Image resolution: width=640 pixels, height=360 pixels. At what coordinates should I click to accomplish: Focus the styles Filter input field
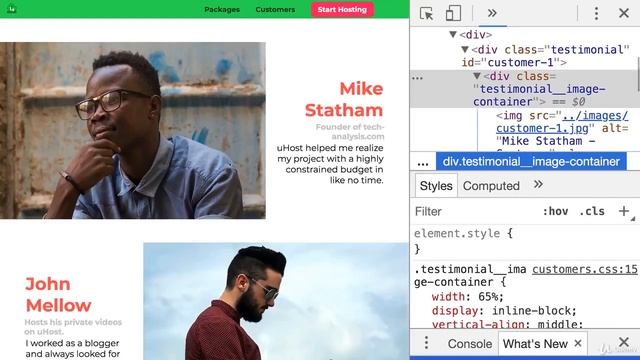click(x=473, y=211)
